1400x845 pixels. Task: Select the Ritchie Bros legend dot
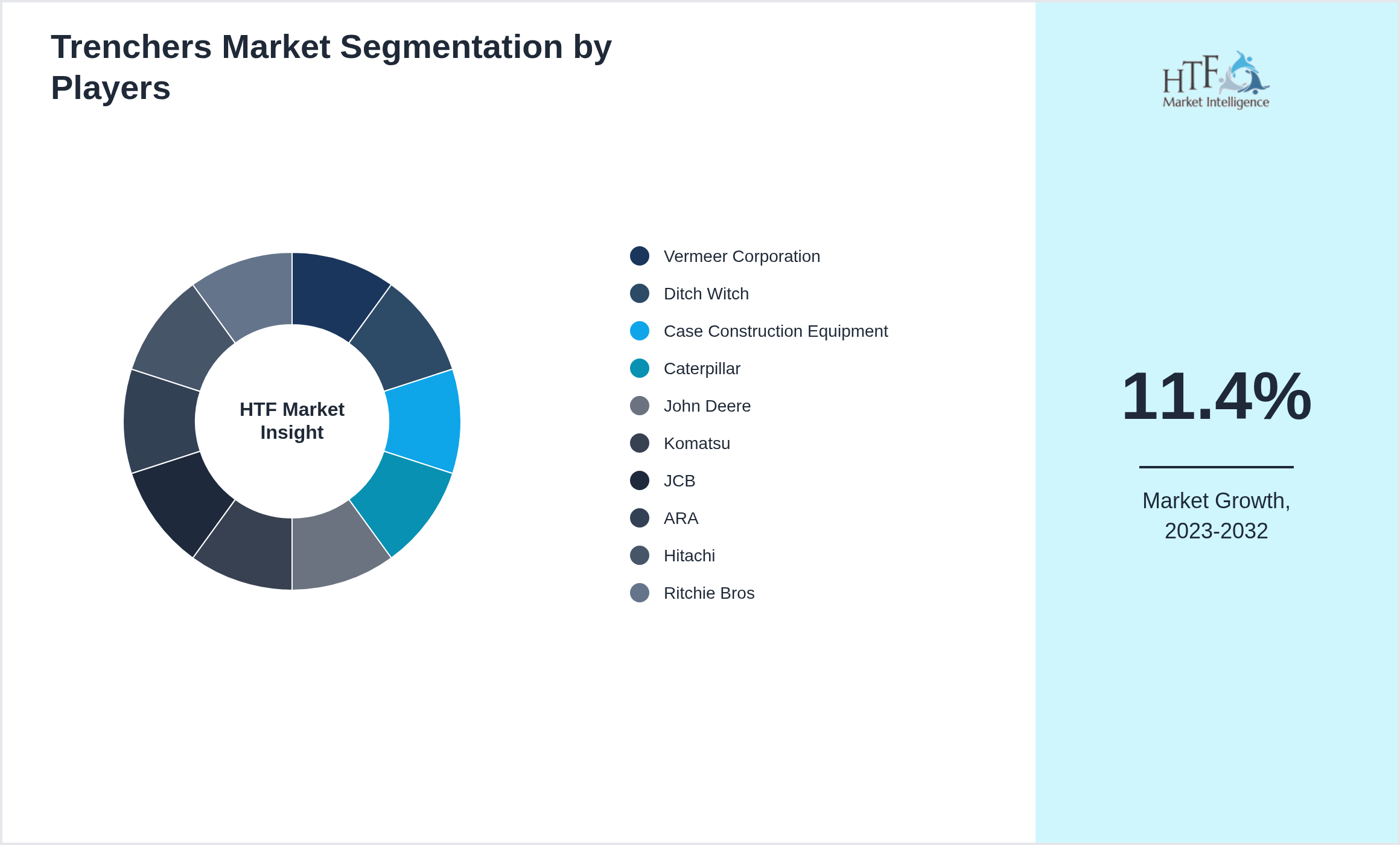pos(640,593)
